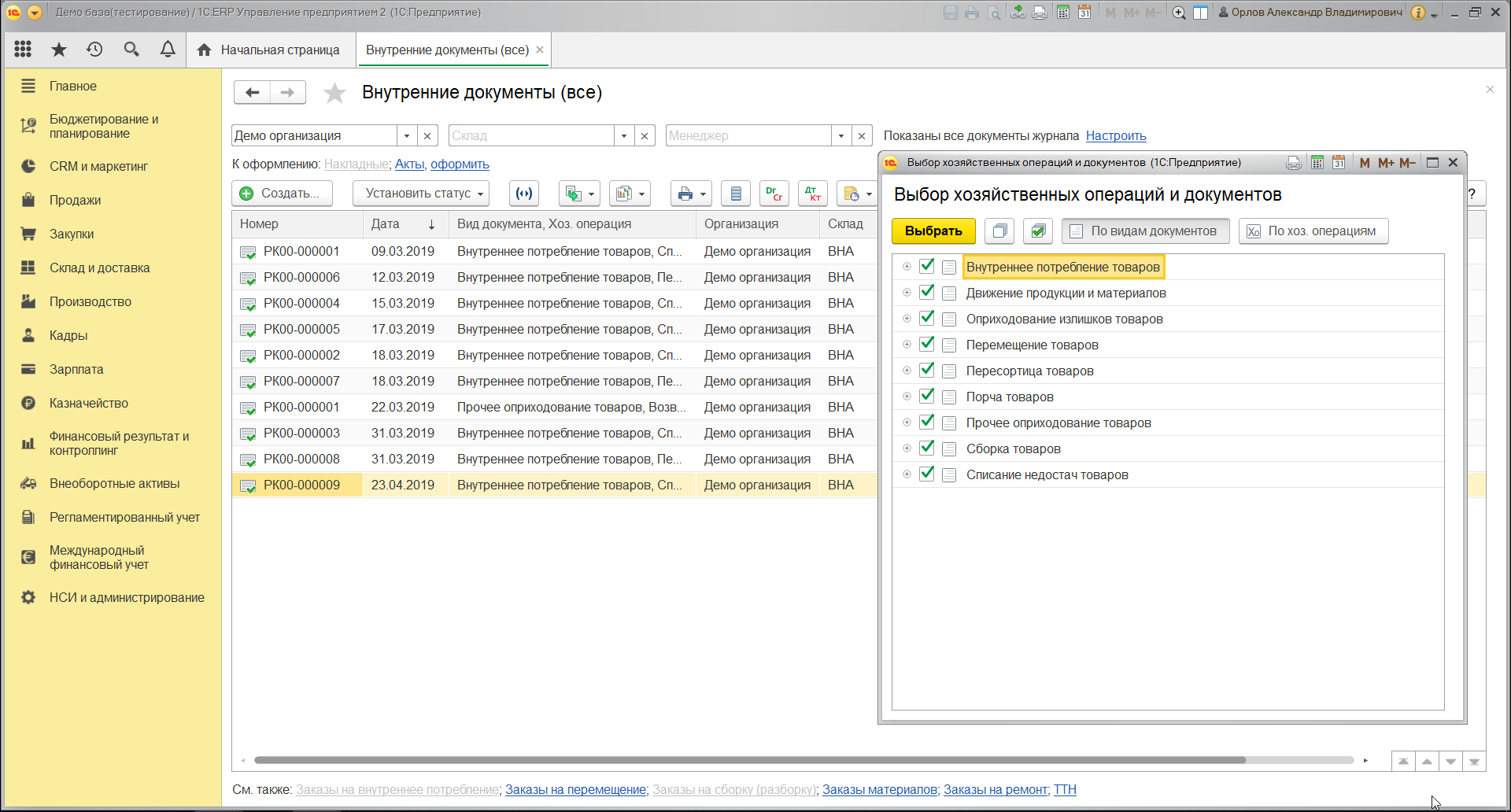Toggle checkbox for Порча товаров

[927, 396]
